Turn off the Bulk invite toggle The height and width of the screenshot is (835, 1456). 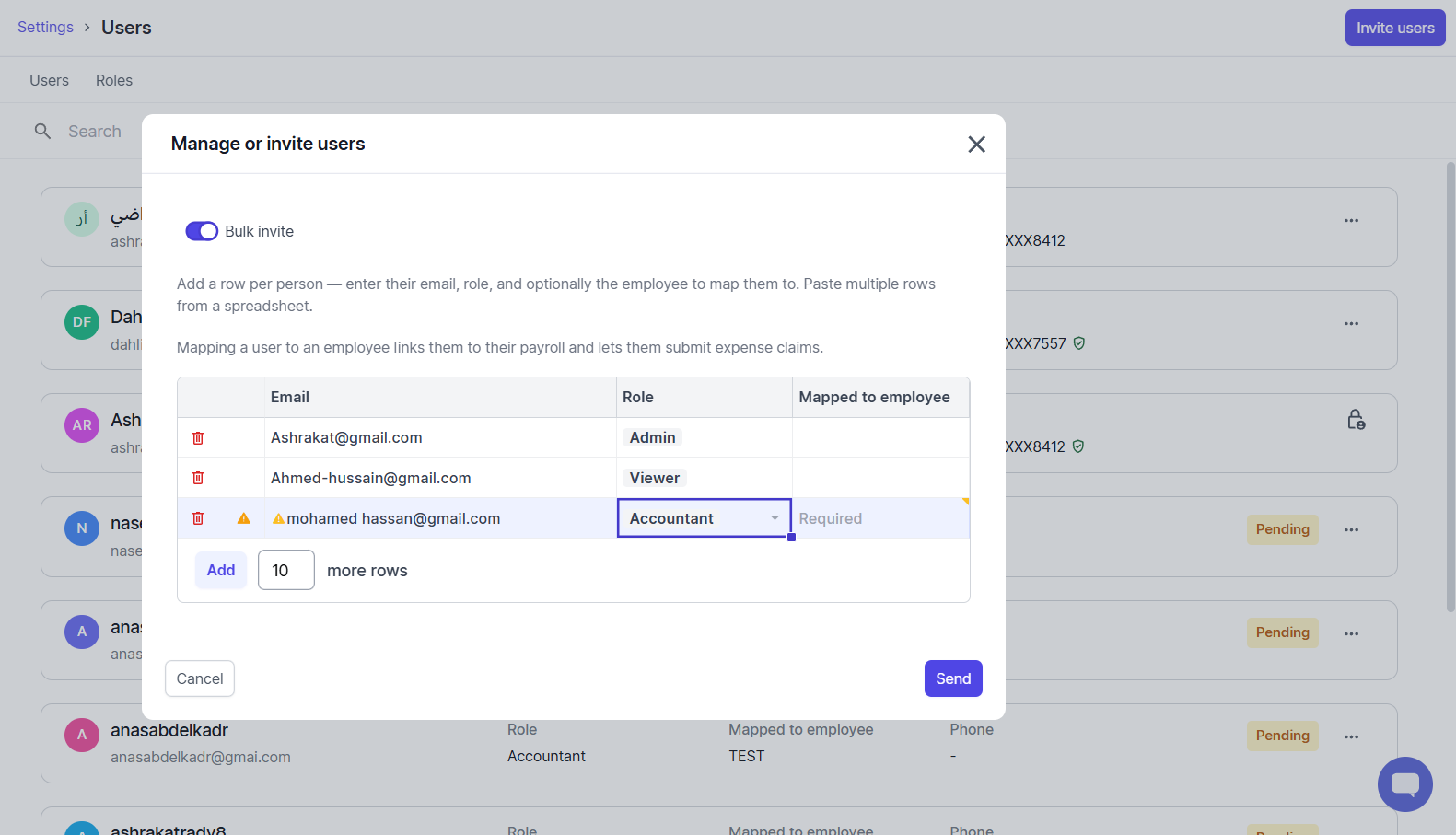pyautogui.click(x=202, y=231)
